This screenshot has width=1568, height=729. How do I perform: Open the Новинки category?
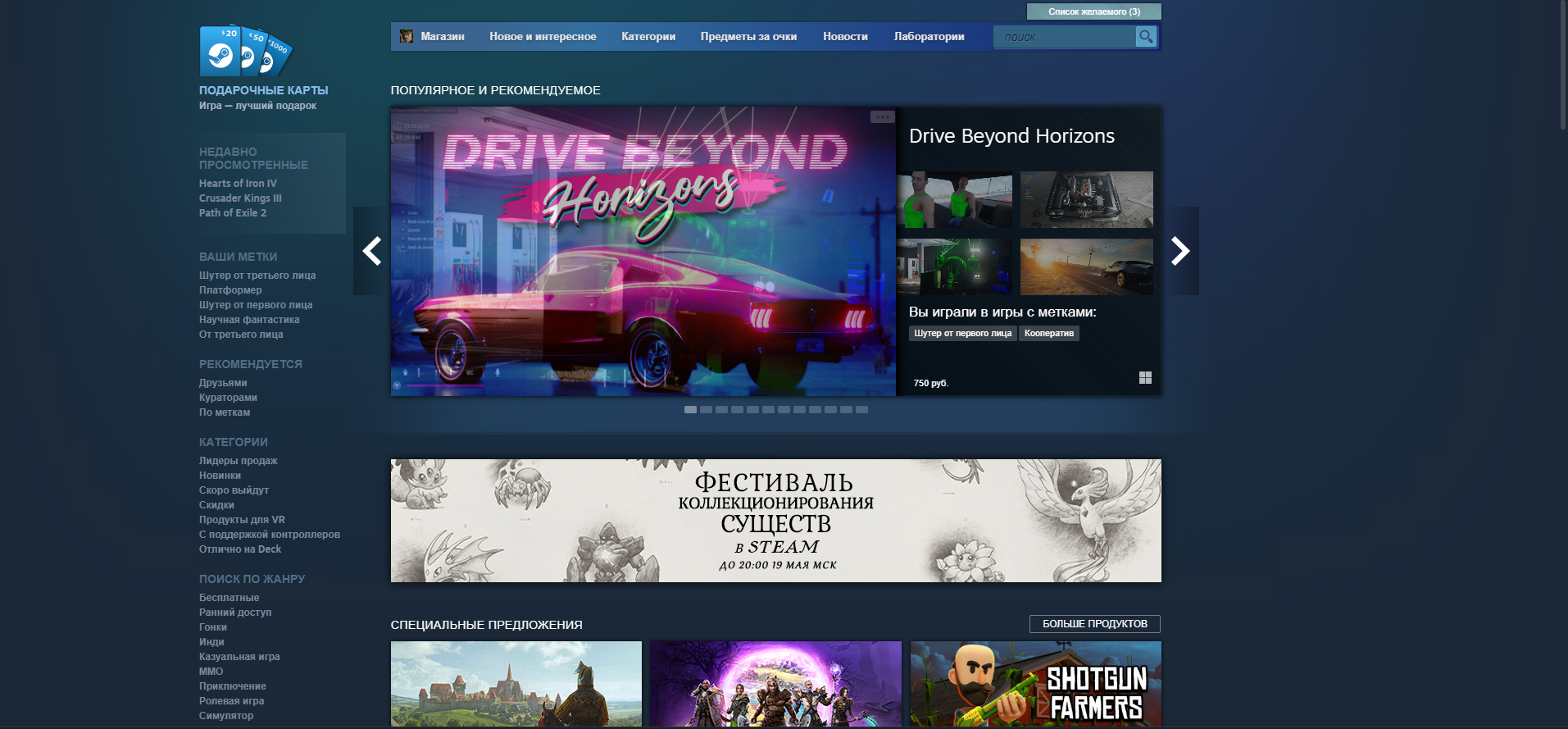[220, 476]
